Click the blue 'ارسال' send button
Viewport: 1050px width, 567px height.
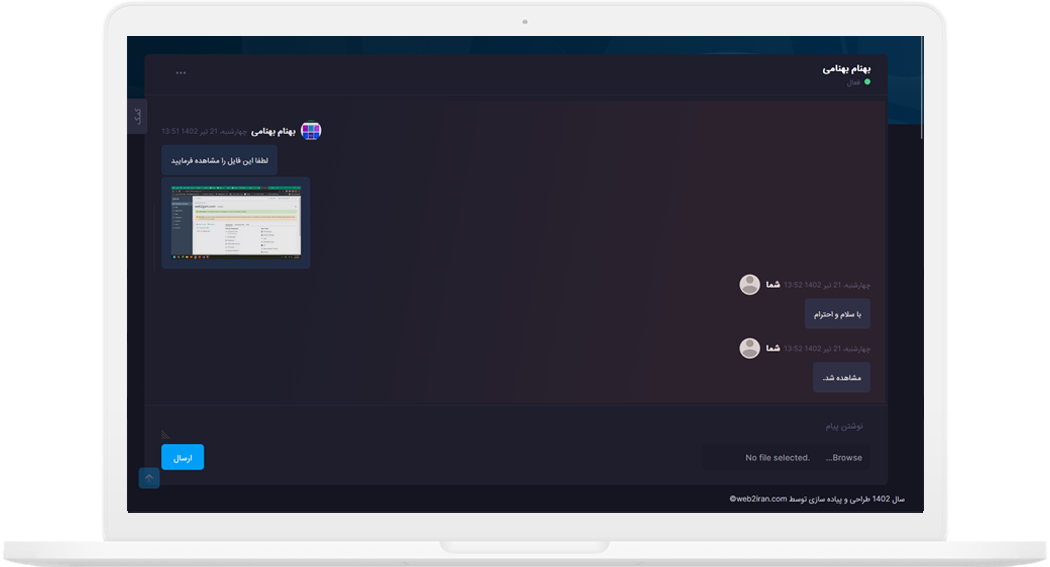click(x=183, y=457)
